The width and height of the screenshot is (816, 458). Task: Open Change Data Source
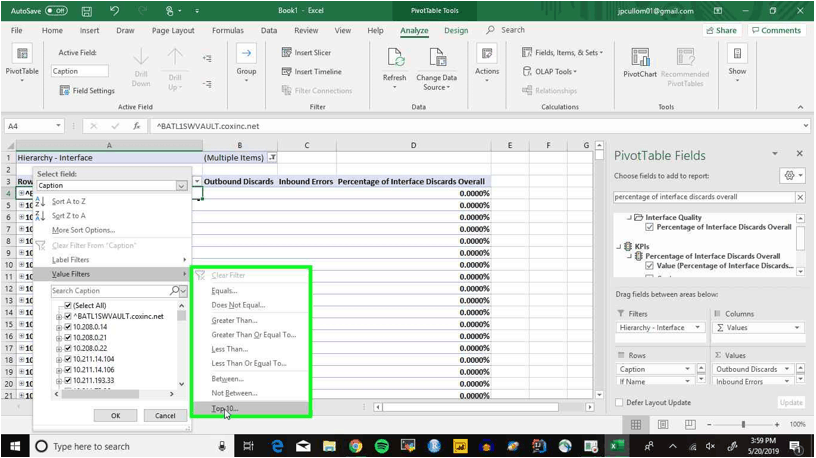(x=437, y=69)
